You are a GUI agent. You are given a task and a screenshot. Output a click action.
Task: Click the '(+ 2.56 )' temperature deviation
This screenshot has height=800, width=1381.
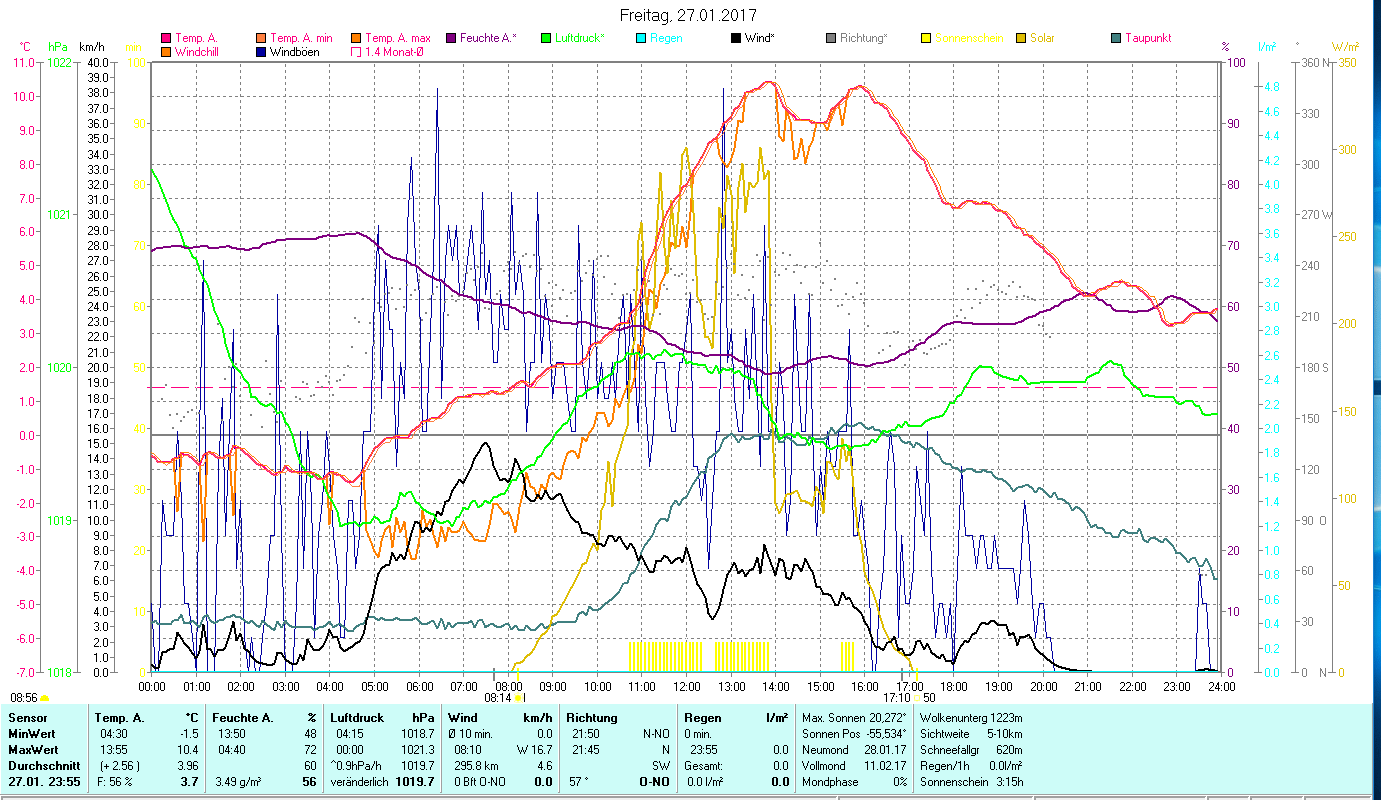click(122, 766)
